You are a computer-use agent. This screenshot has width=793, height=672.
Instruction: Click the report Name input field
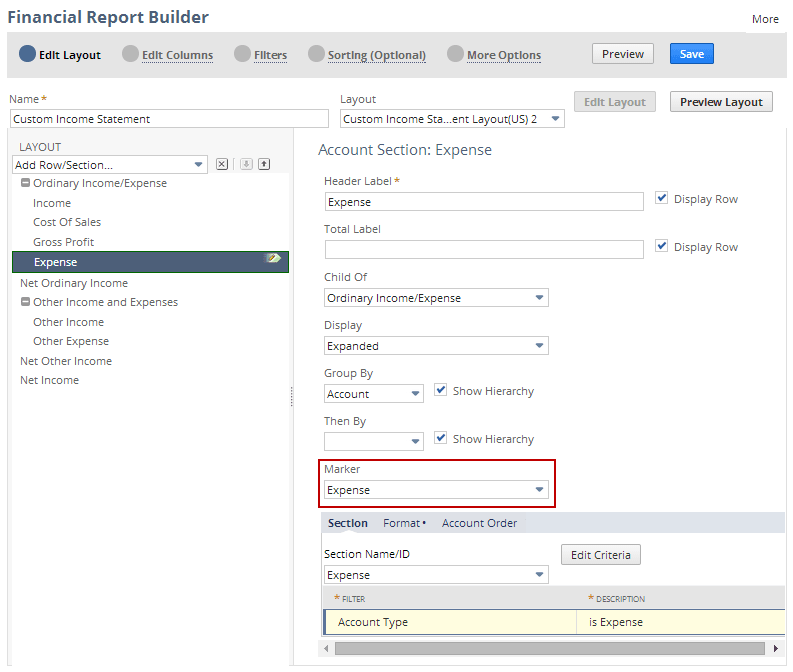point(169,119)
